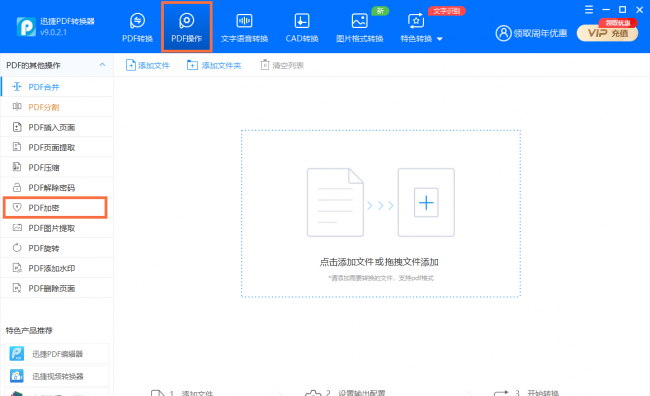Viewport: 650px width, 396px height.
Task: Select PDF分割 in the sidebar
Action: 57,107
